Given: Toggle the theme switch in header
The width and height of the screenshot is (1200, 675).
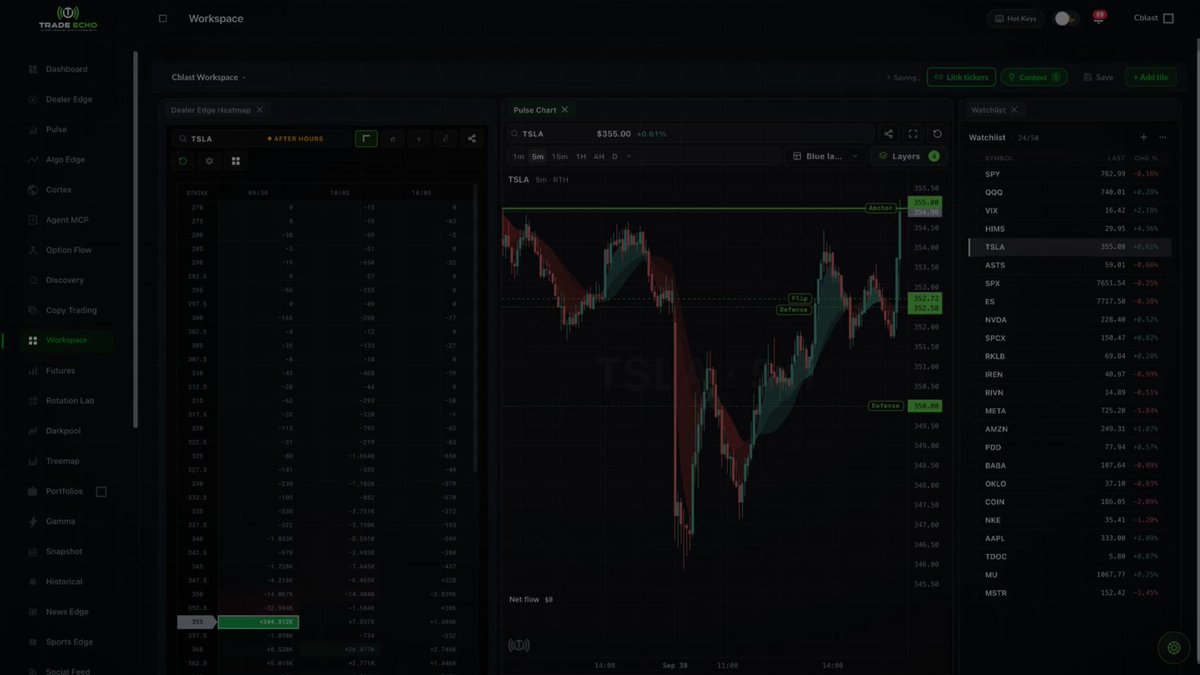Looking at the screenshot, I should (1066, 18).
